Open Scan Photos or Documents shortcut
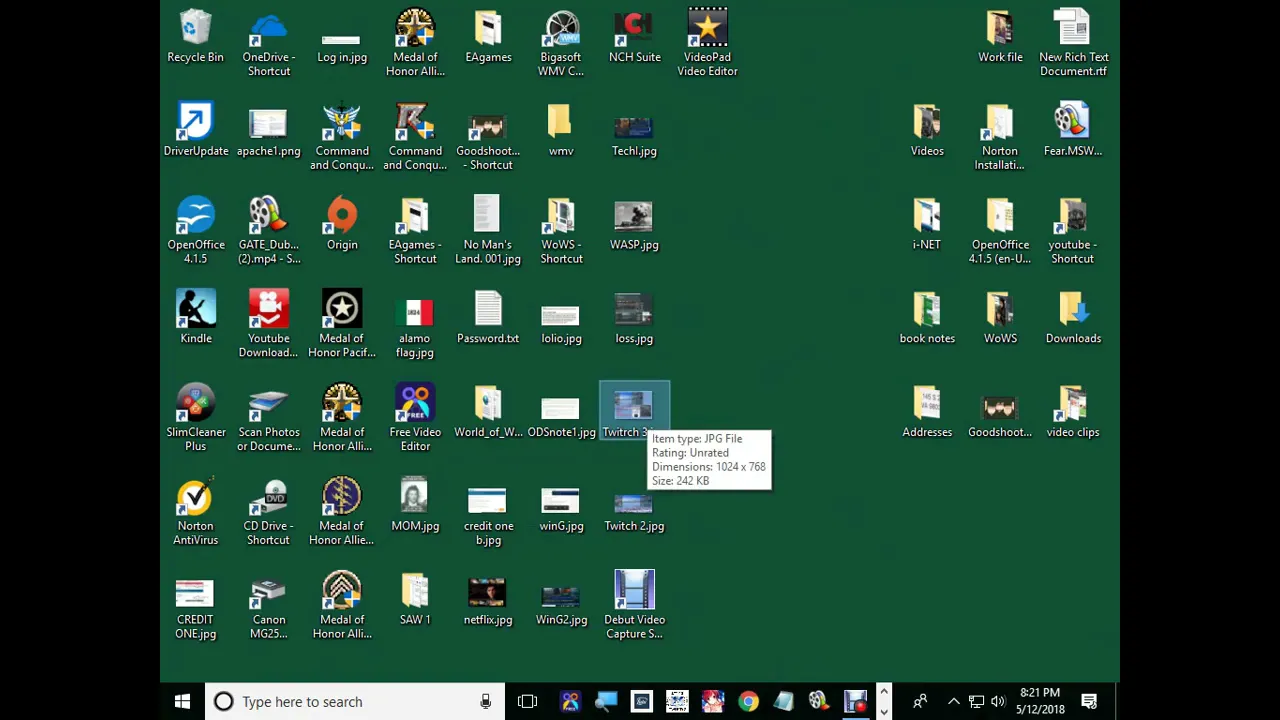The image size is (1280, 720). [268, 419]
